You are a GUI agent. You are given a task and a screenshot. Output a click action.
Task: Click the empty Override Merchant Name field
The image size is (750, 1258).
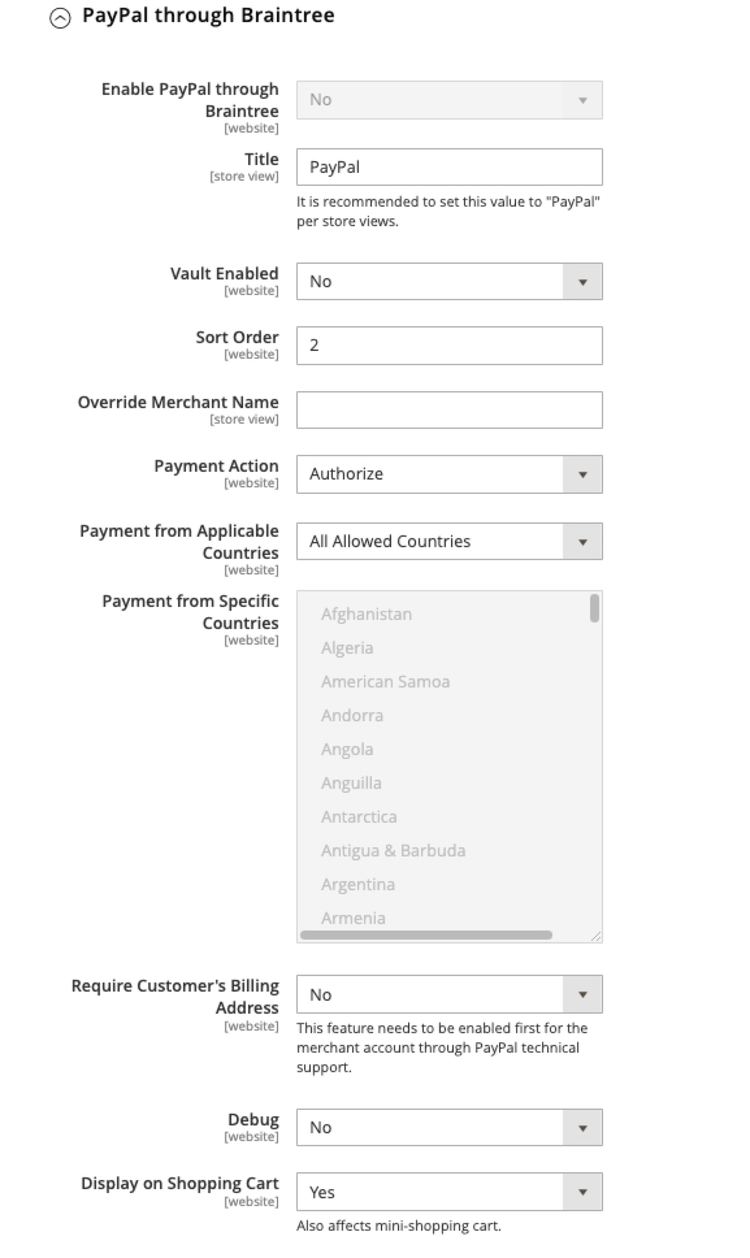click(x=449, y=409)
